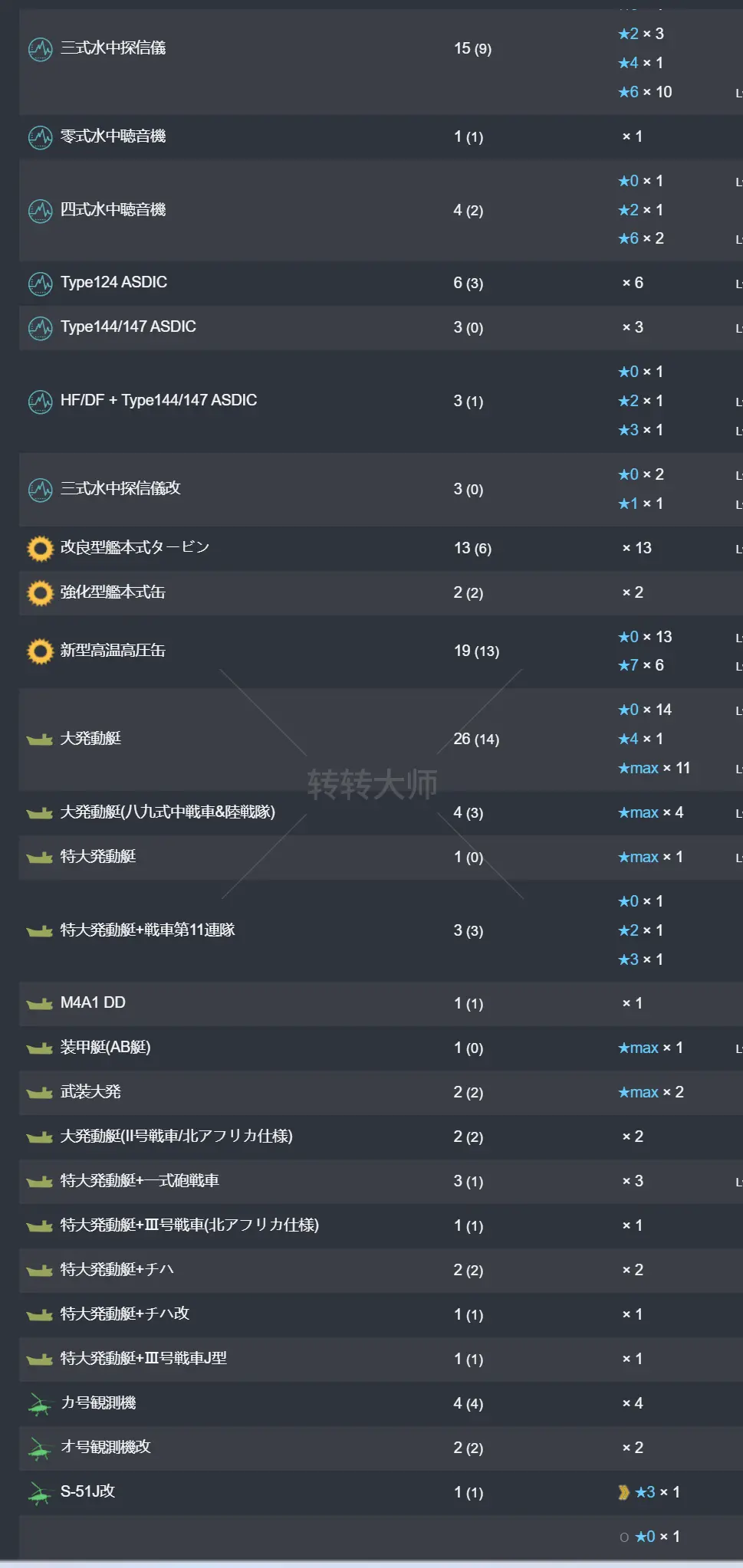743x1568 pixels.
Task: Select the M4A1 DD equipment name
Action: [93, 1002]
